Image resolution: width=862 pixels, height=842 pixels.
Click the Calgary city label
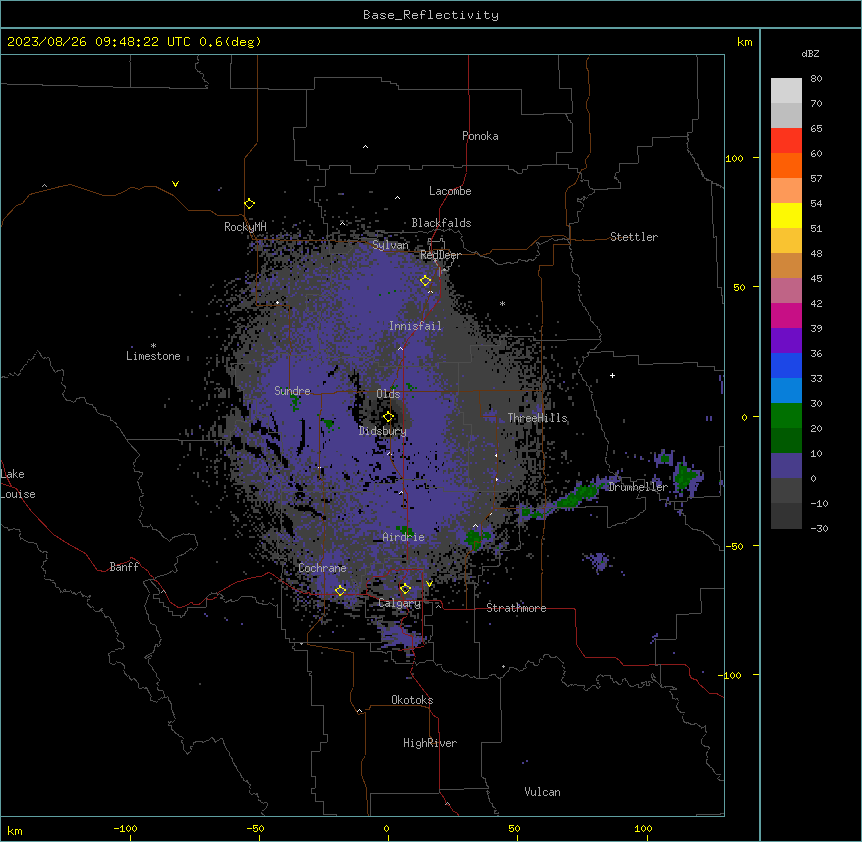pos(399,603)
